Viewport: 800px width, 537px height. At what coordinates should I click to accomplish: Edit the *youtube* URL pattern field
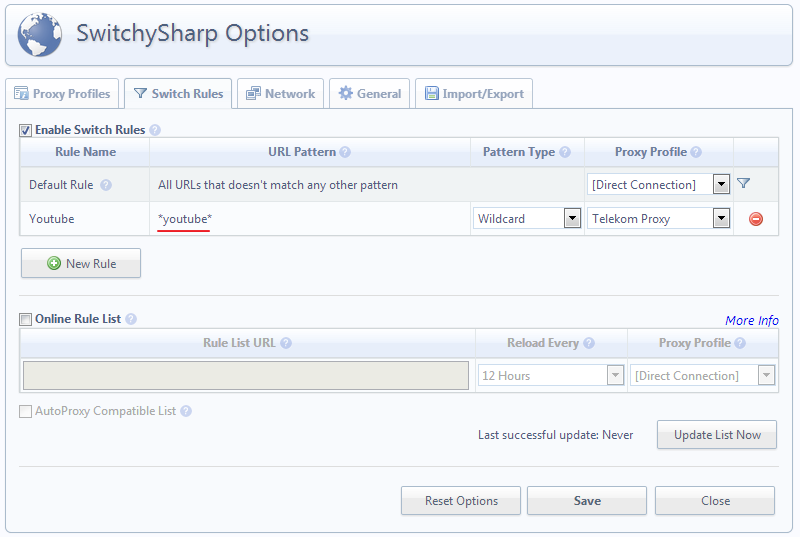pyautogui.click(x=310, y=219)
